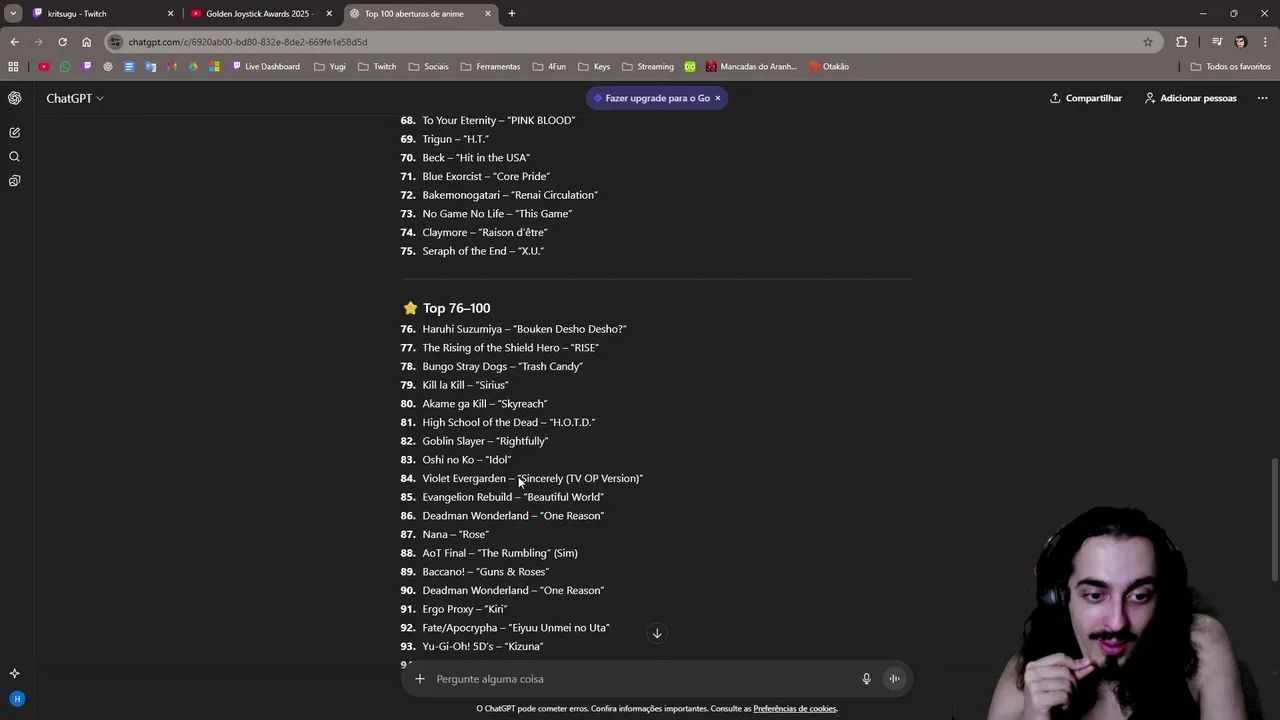Select Nana – Rose row
Screen dimensions: 1280x720
(x=444, y=534)
